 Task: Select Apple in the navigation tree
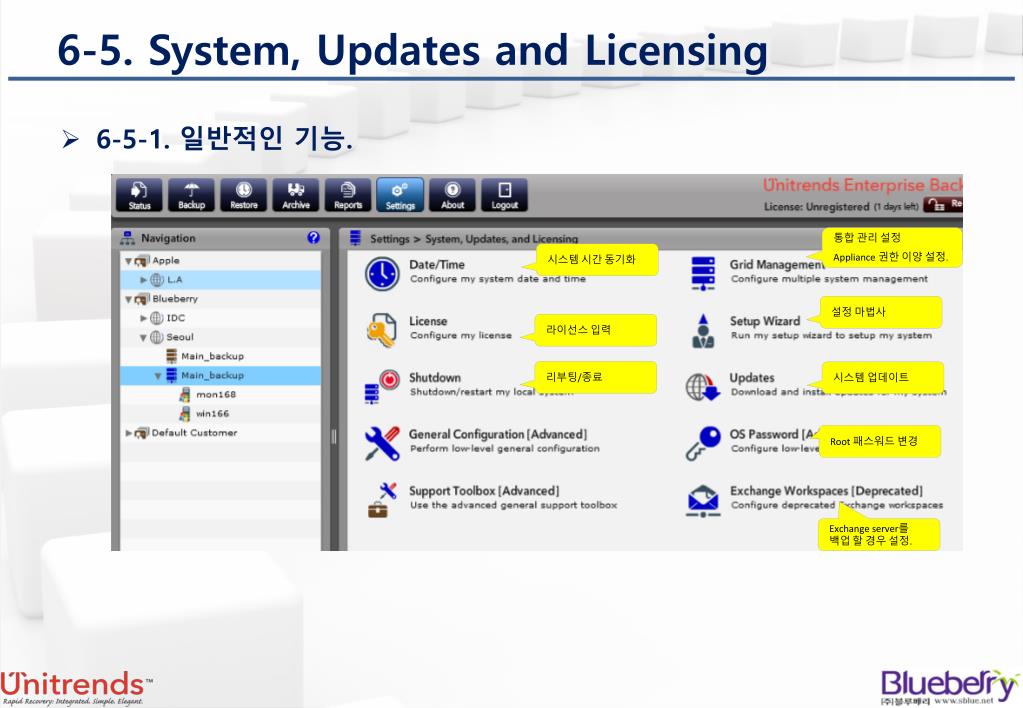click(166, 260)
